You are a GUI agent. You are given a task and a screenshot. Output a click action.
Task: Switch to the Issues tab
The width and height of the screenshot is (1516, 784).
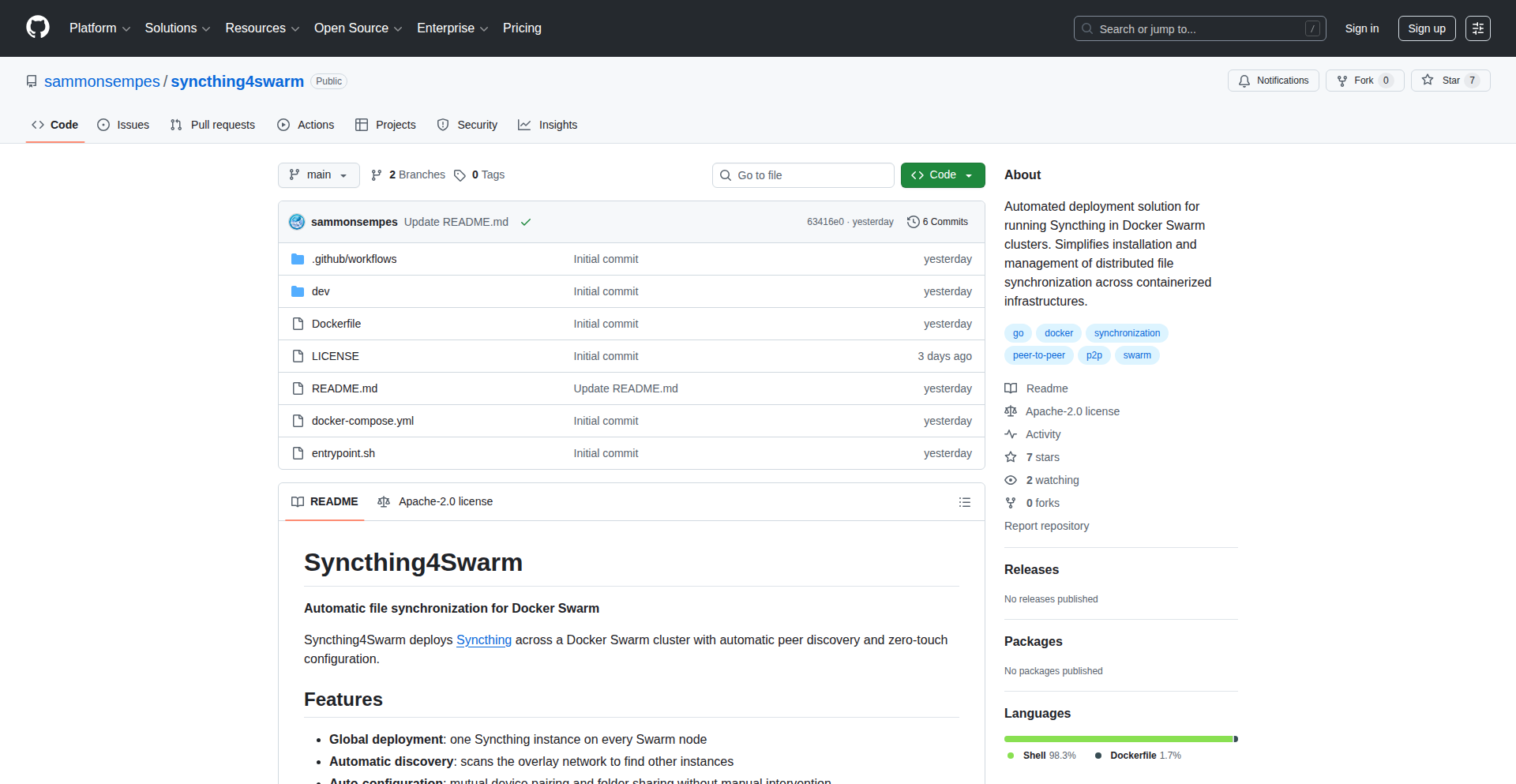(123, 125)
